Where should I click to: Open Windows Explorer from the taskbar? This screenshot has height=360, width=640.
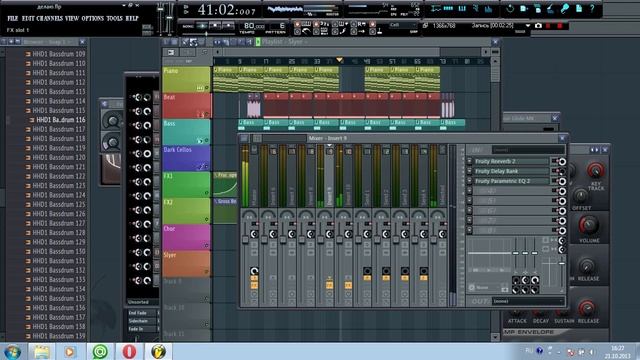click(x=41, y=351)
